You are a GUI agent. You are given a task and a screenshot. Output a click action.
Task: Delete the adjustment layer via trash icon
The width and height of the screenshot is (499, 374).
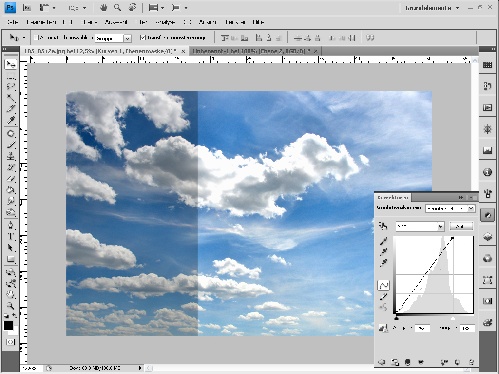pyautogui.click(x=471, y=362)
